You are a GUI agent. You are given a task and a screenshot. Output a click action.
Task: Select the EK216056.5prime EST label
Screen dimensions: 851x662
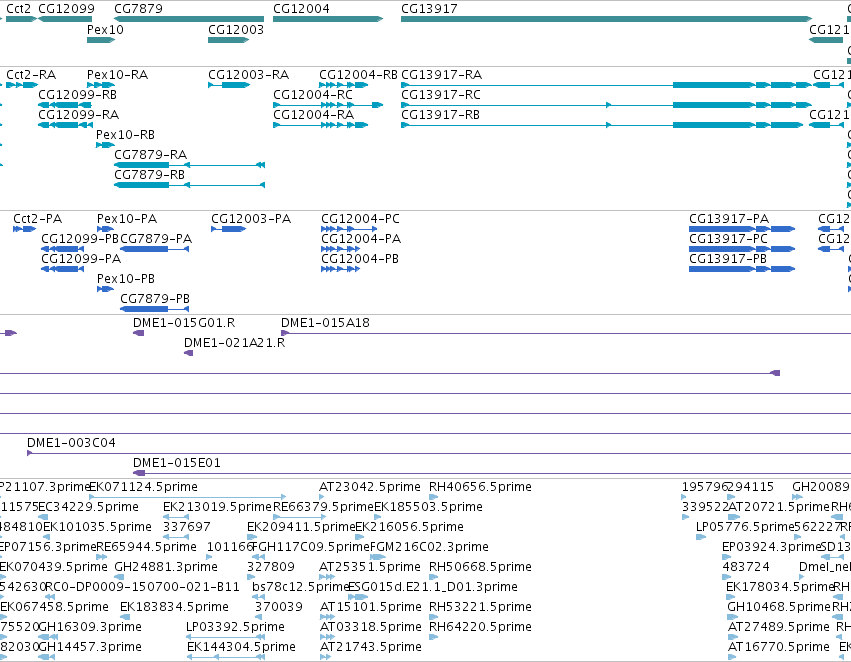409,527
